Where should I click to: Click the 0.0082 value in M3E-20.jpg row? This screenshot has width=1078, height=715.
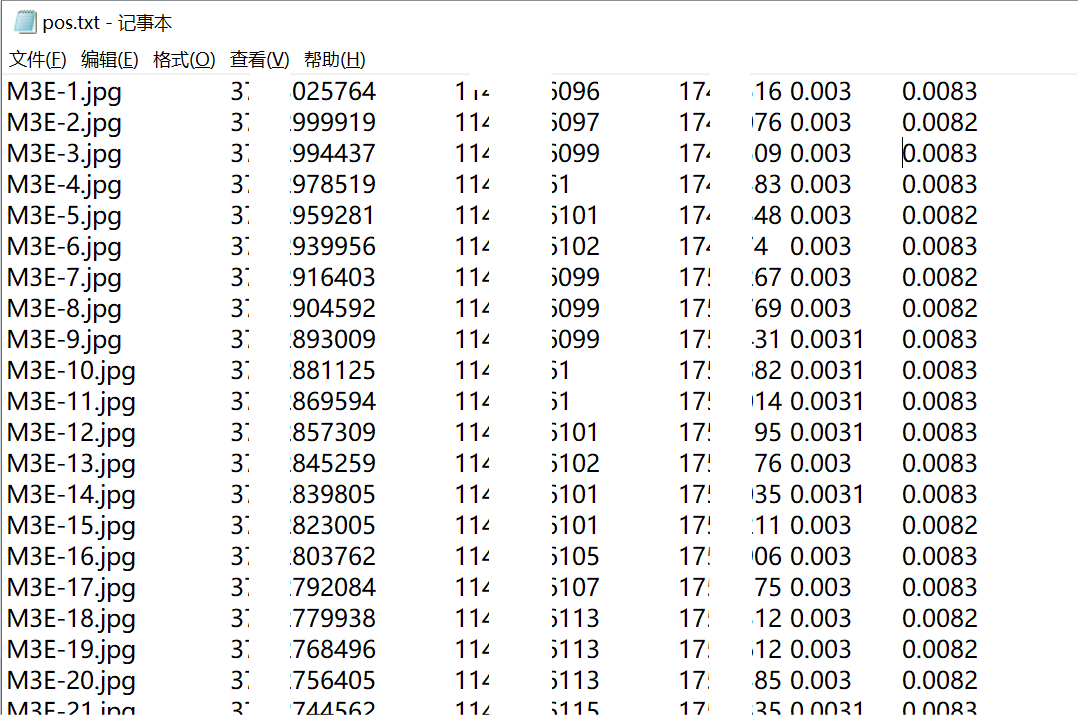click(940, 681)
